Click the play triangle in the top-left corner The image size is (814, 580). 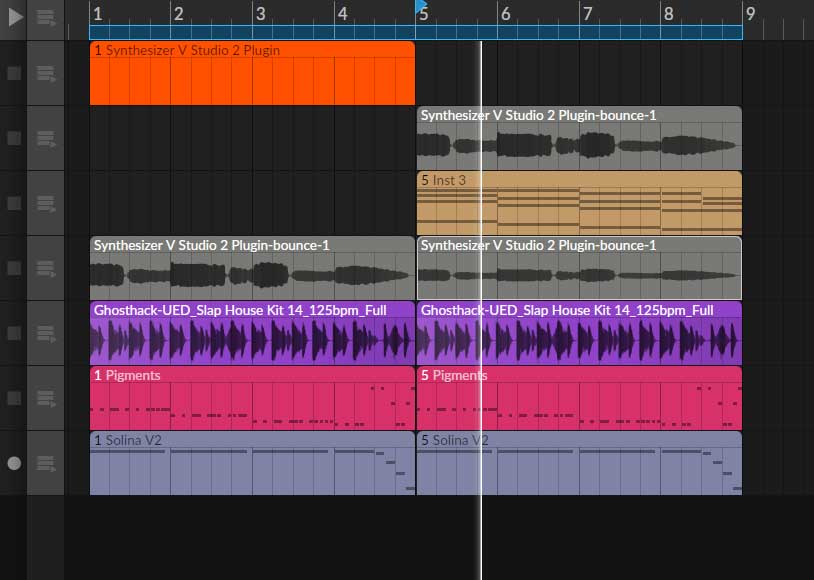pyautogui.click(x=14, y=16)
